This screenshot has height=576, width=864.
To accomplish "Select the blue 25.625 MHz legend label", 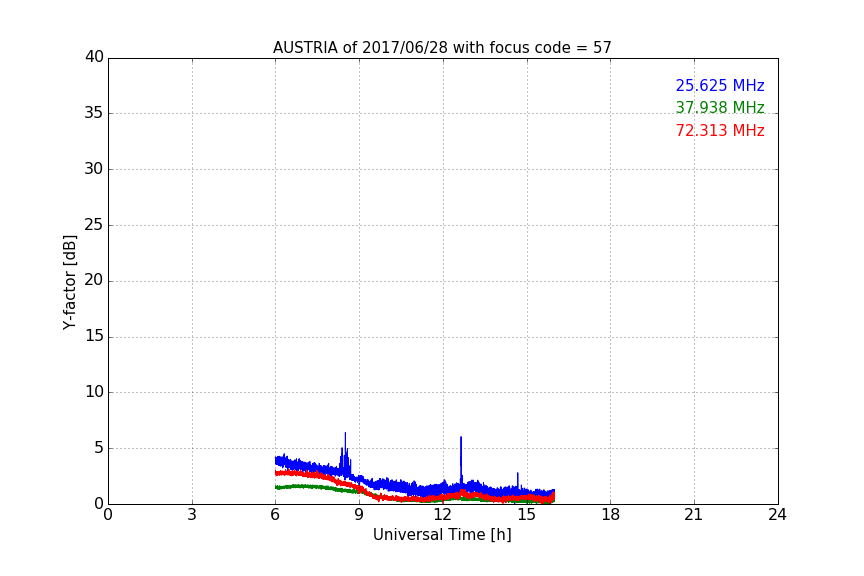I will click(720, 85).
